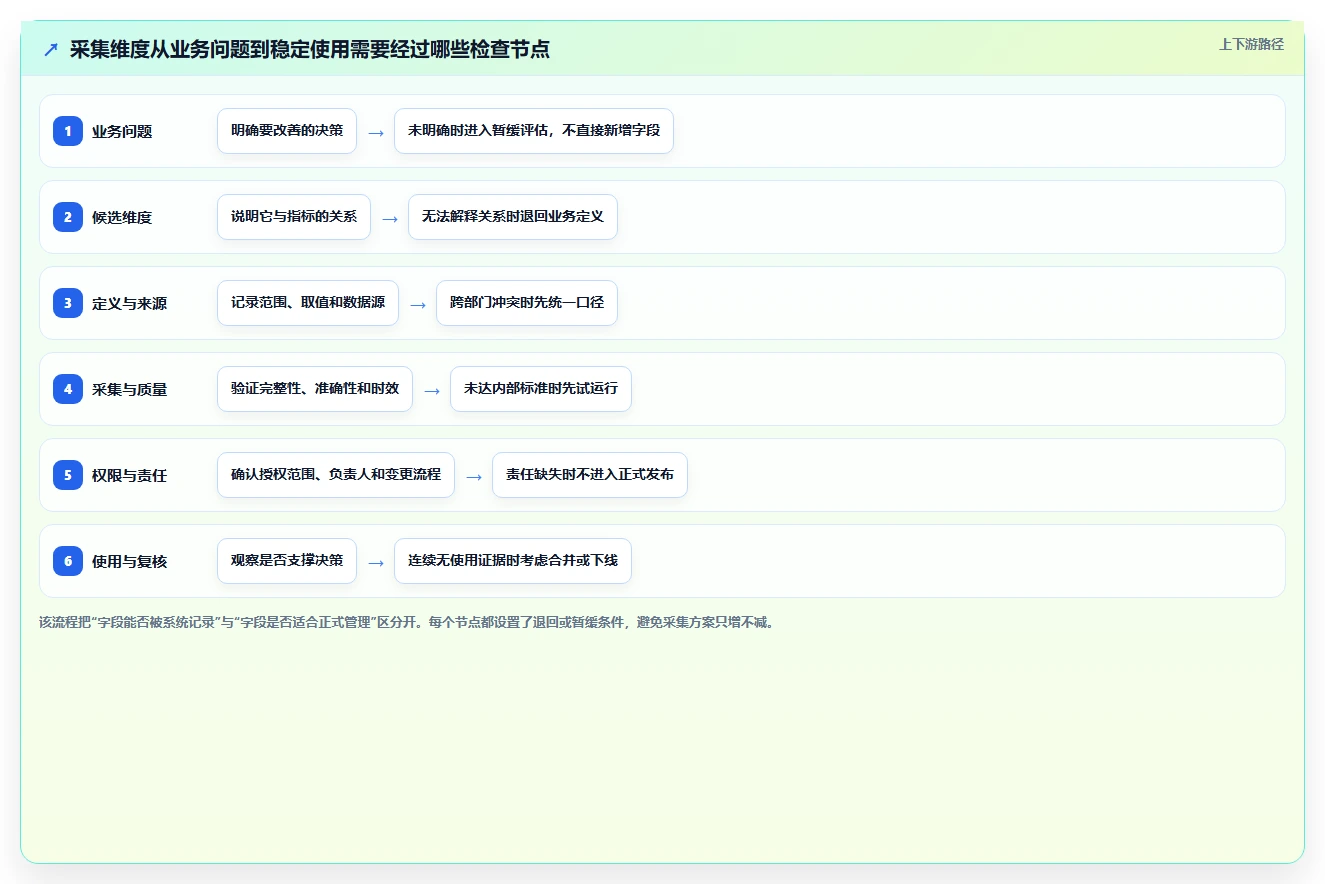1325x884 pixels.
Task: Select the 采集与质量 step label
Action: pyautogui.click(x=129, y=389)
